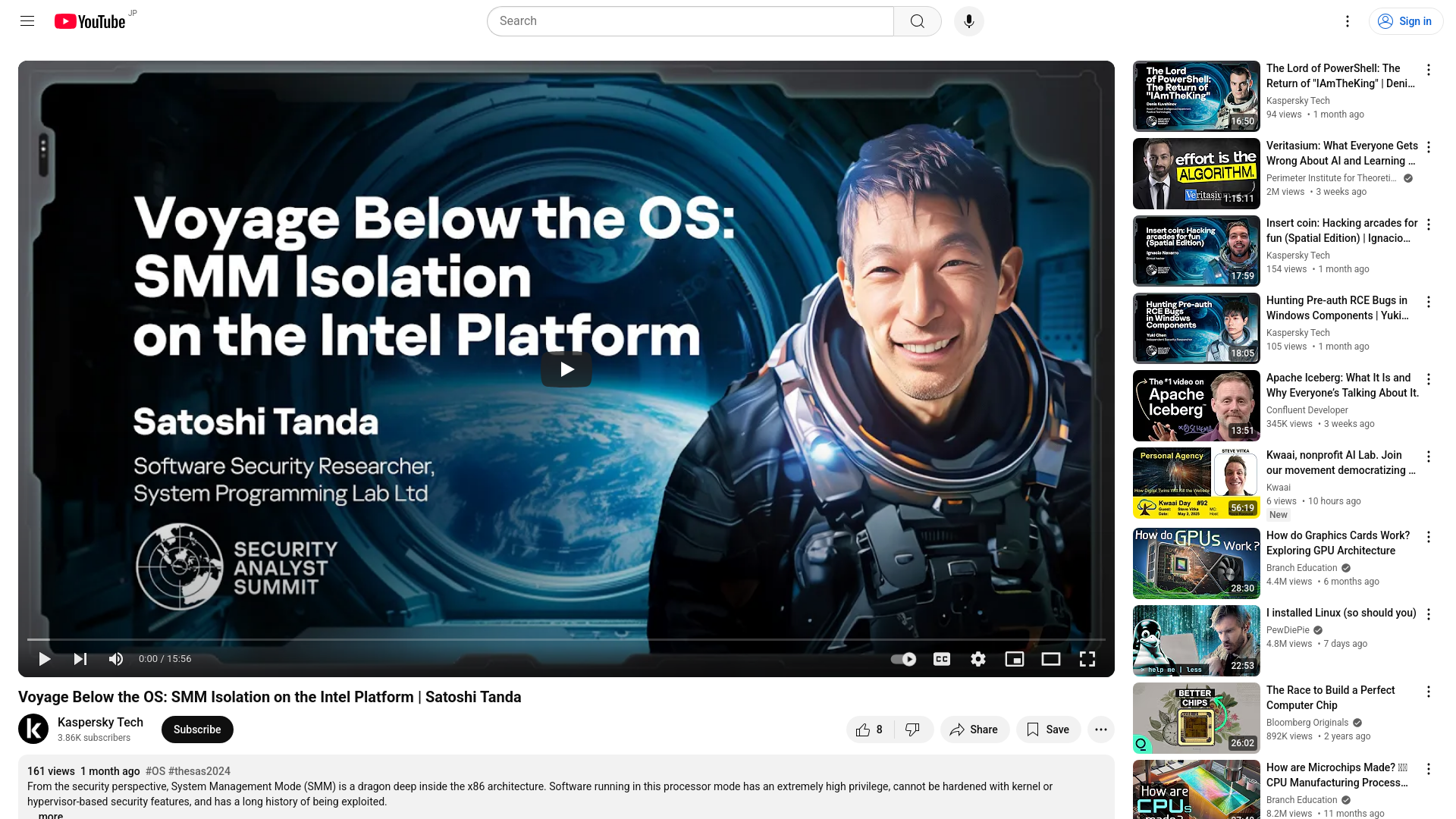Screen dimensions: 1456x819
Task: Save video to playlist
Action: pos(1048,730)
